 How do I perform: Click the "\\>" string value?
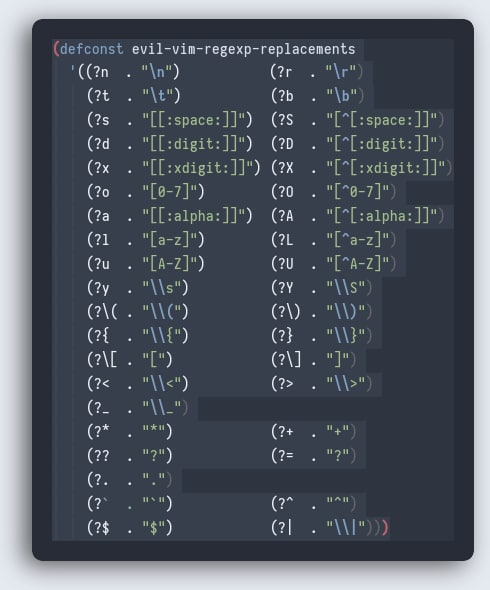coord(345,384)
